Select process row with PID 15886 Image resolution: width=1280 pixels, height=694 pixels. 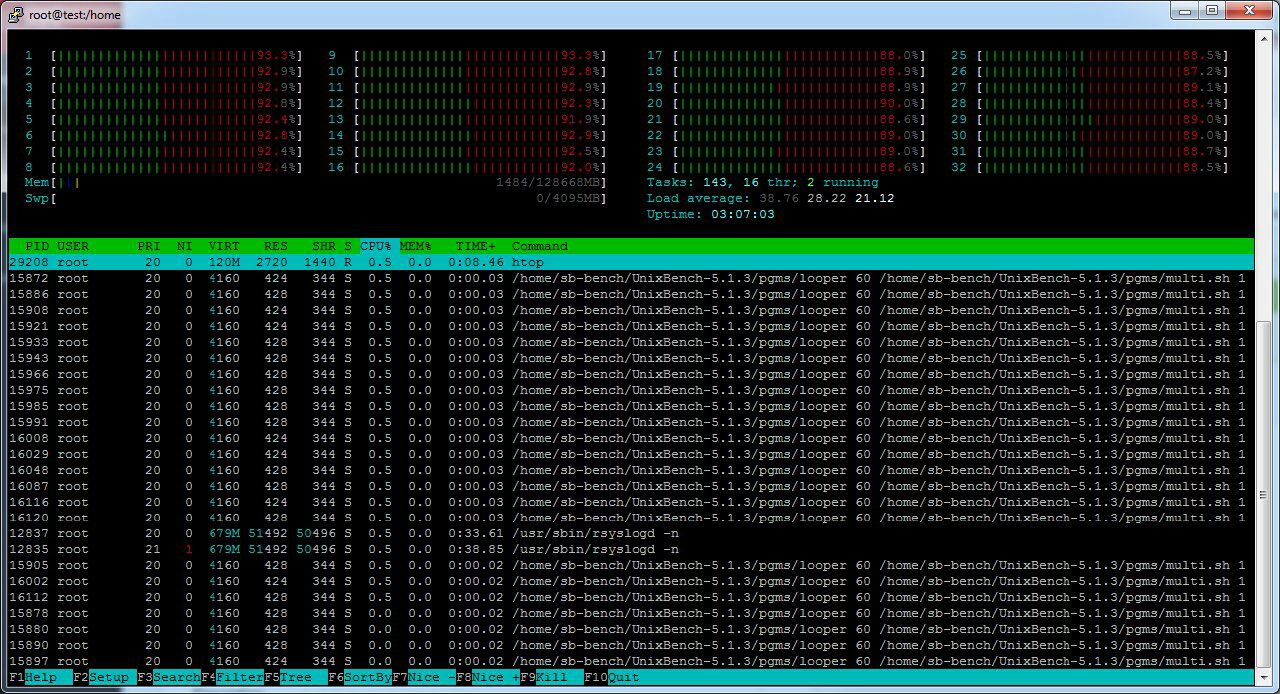tap(630, 294)
